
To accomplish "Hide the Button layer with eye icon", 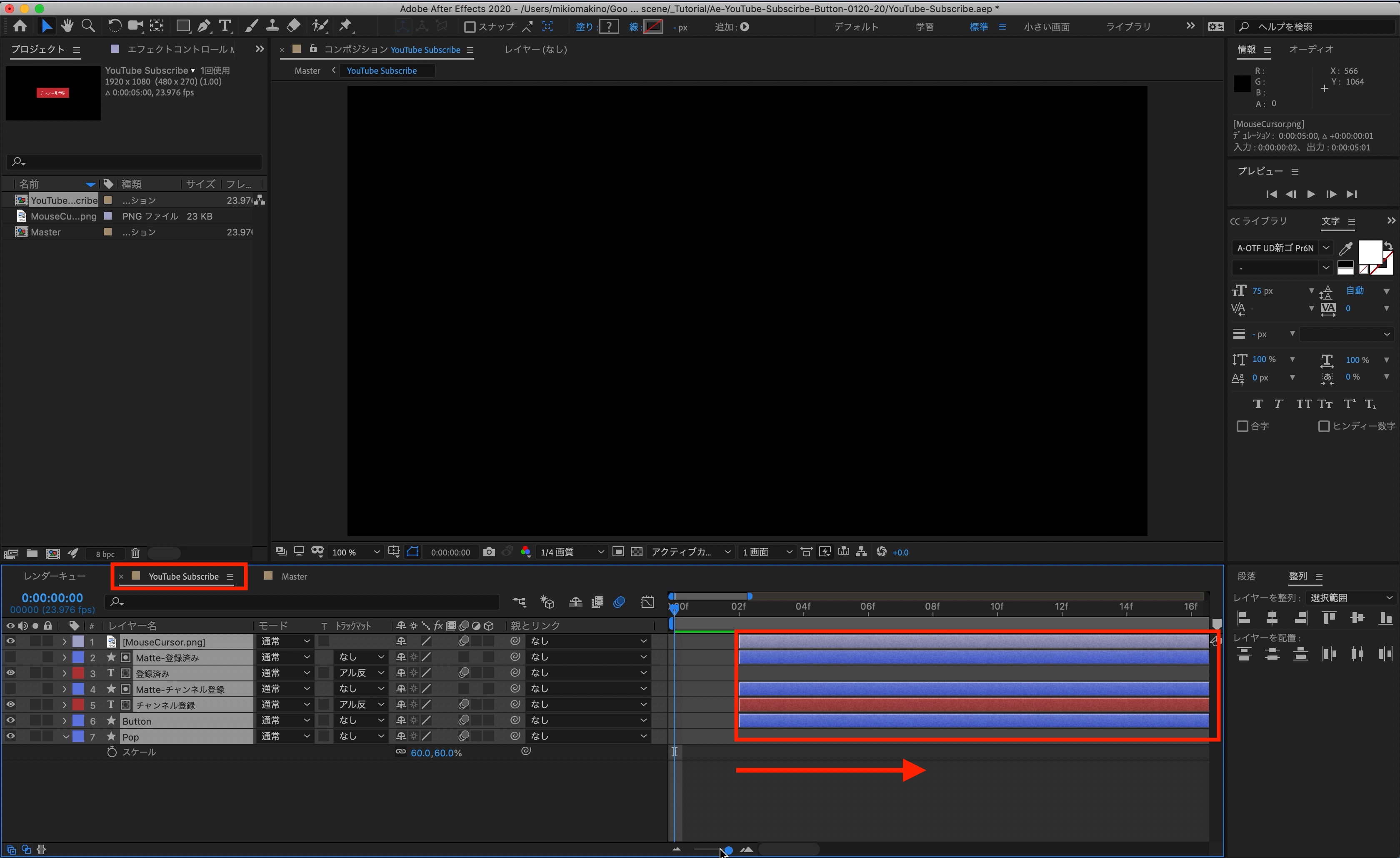I will [x=10, y=720].
